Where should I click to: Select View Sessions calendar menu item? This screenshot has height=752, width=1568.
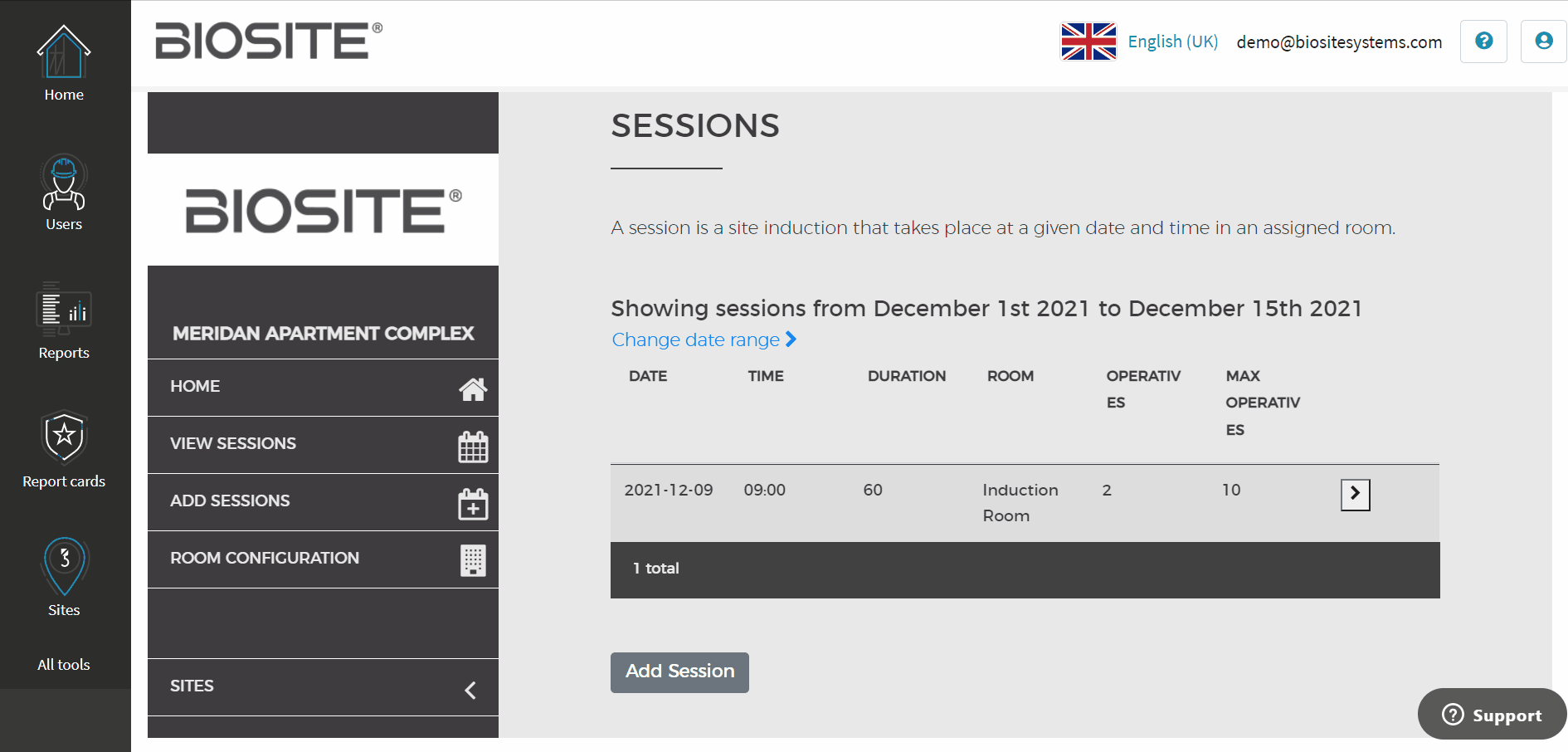(323, 445)
